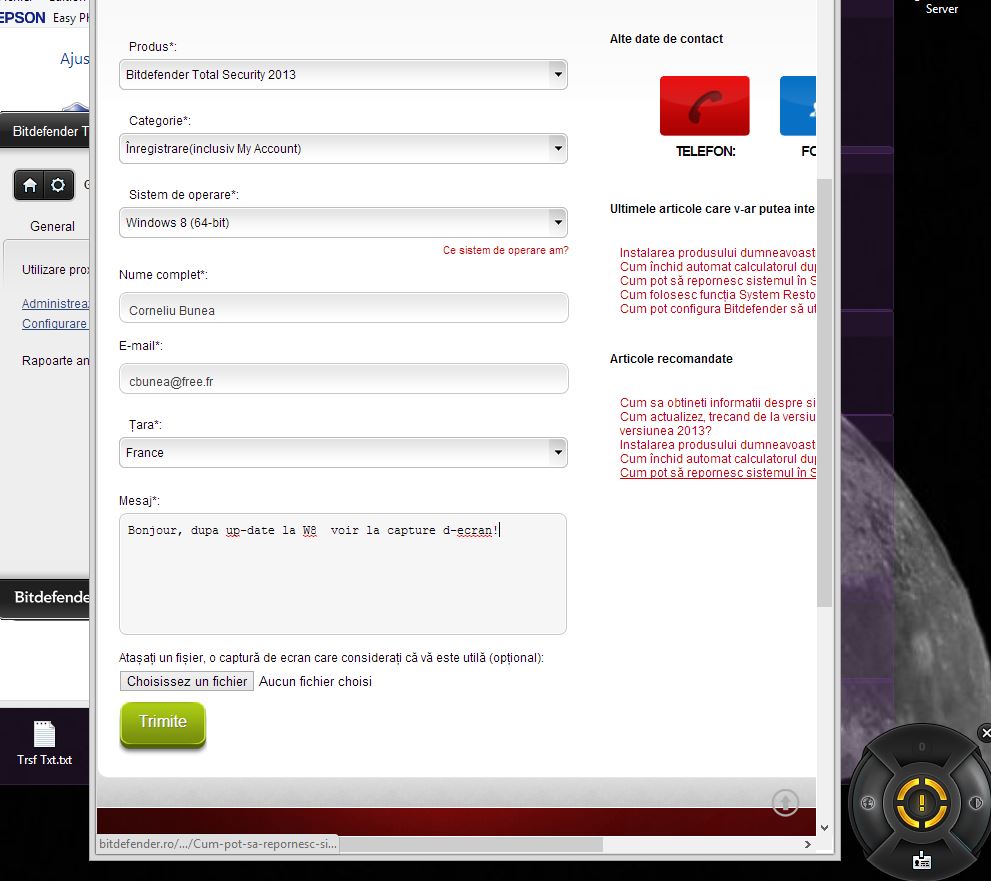This screenshot has width=991, height=881.
Task: Click 'Utilizare' text in Bitdefender window
Action: click(44, 269)
